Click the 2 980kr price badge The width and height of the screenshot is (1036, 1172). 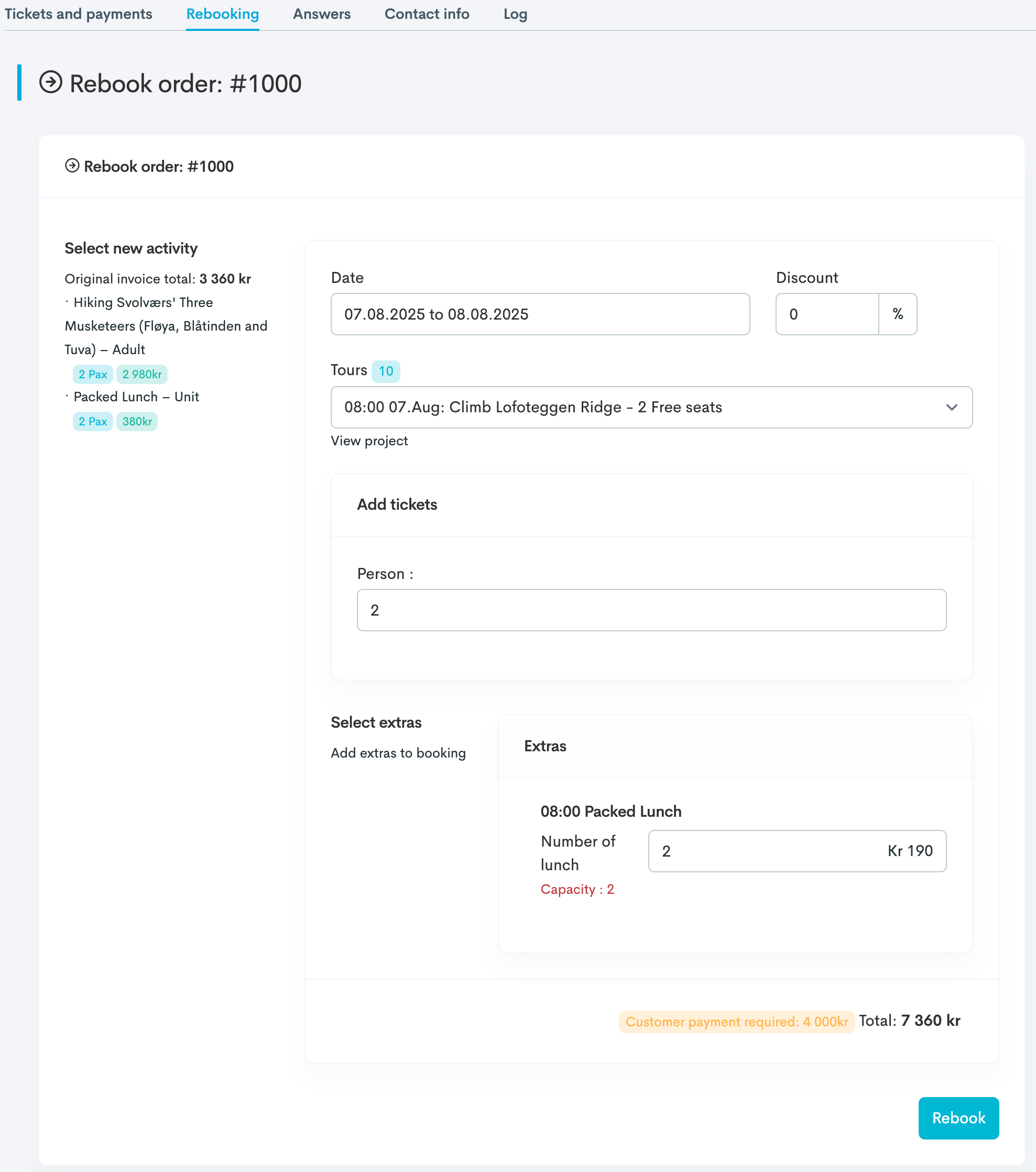pos(141,374)
